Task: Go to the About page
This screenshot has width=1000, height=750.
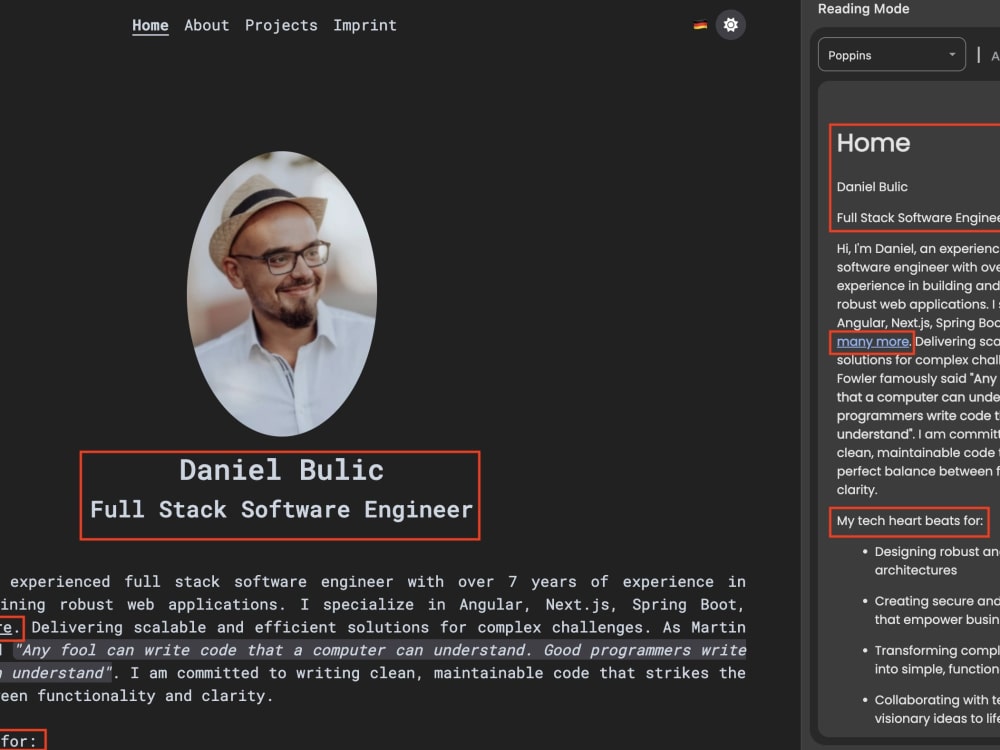Action: pos(207,26)
